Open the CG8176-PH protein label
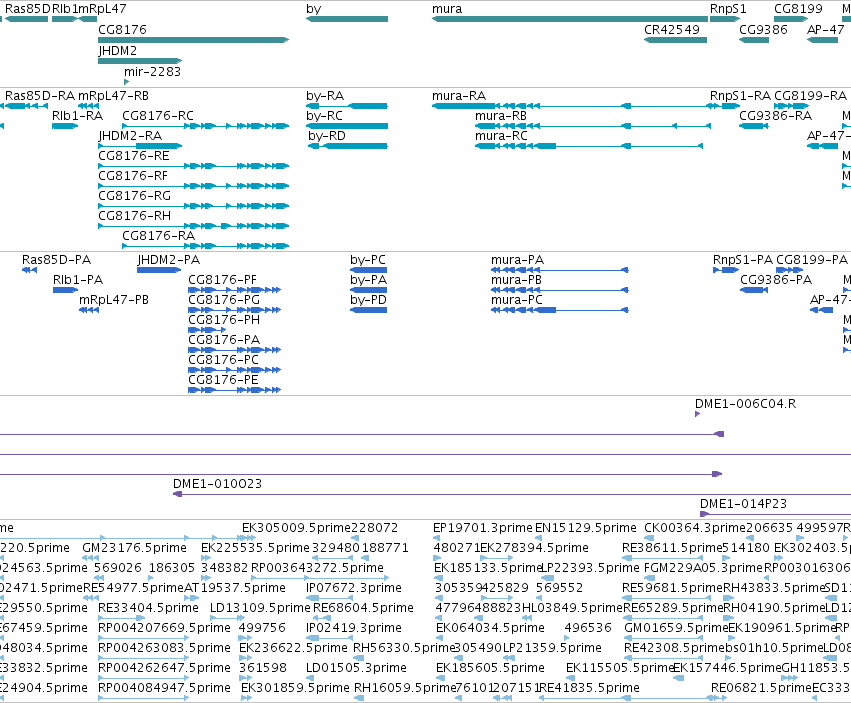This screenshot has height=703, width=851. [224, 320]
